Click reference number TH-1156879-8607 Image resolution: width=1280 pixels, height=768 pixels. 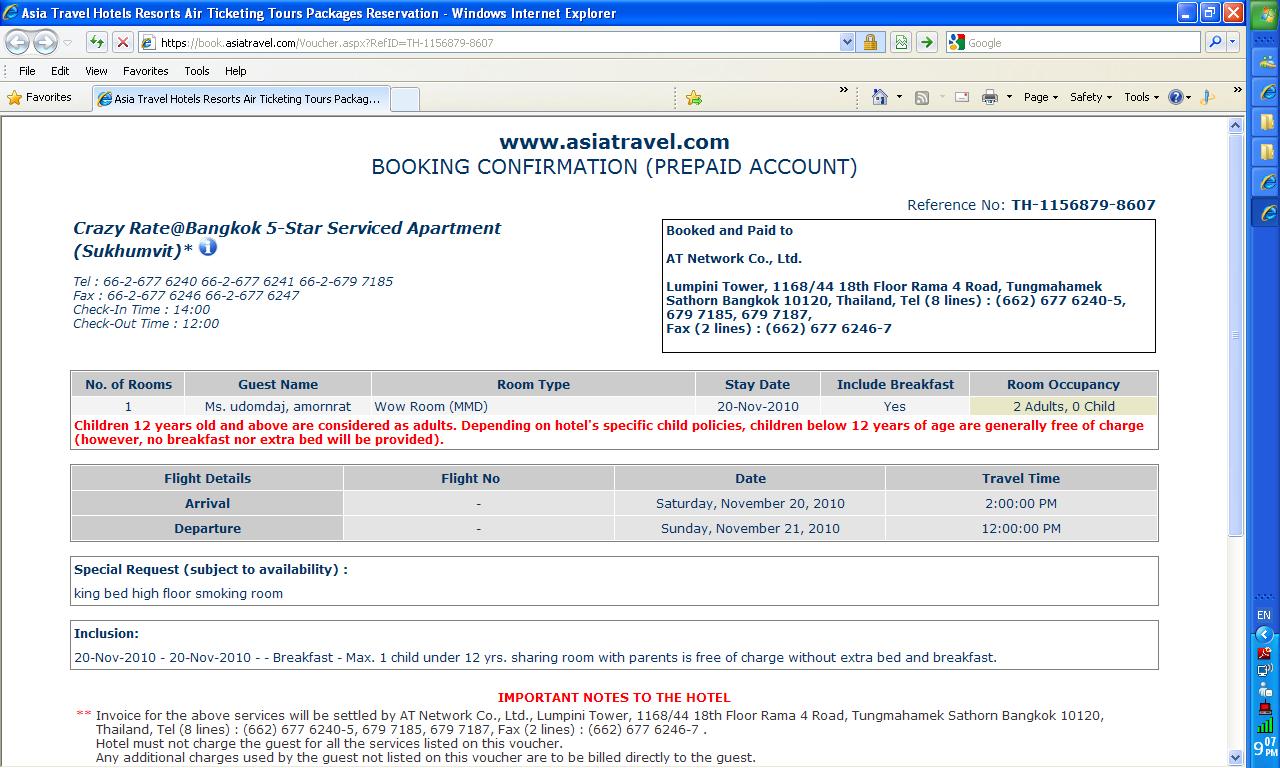click(1083, 205)
